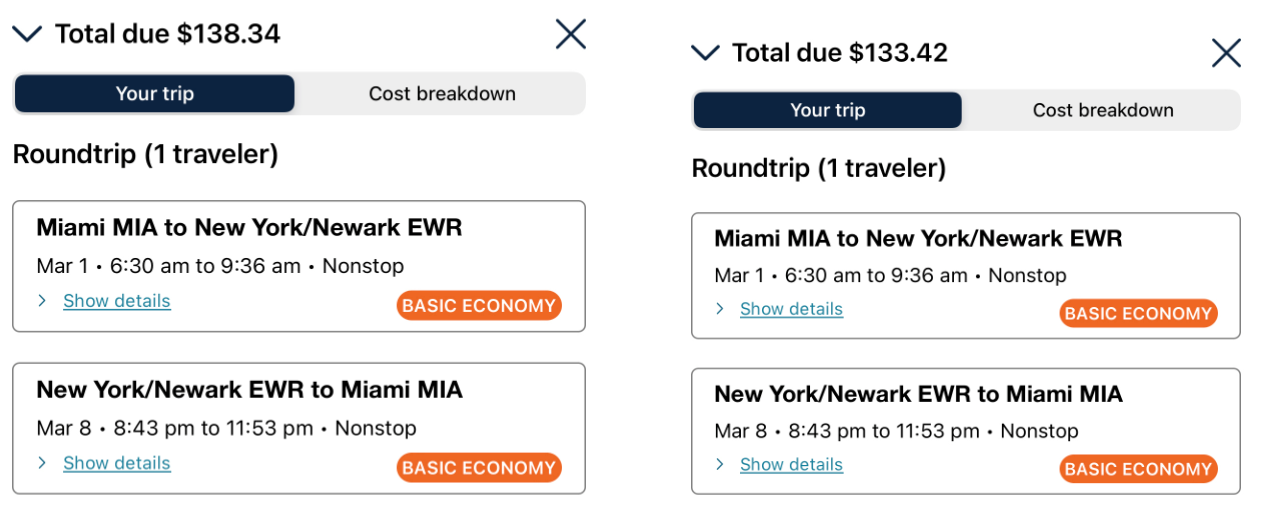Image resolution: width=1268 pixels, height=524 pixels.
Task: Close the $133.42 trip summary with X
Action: click(1226, 53)
